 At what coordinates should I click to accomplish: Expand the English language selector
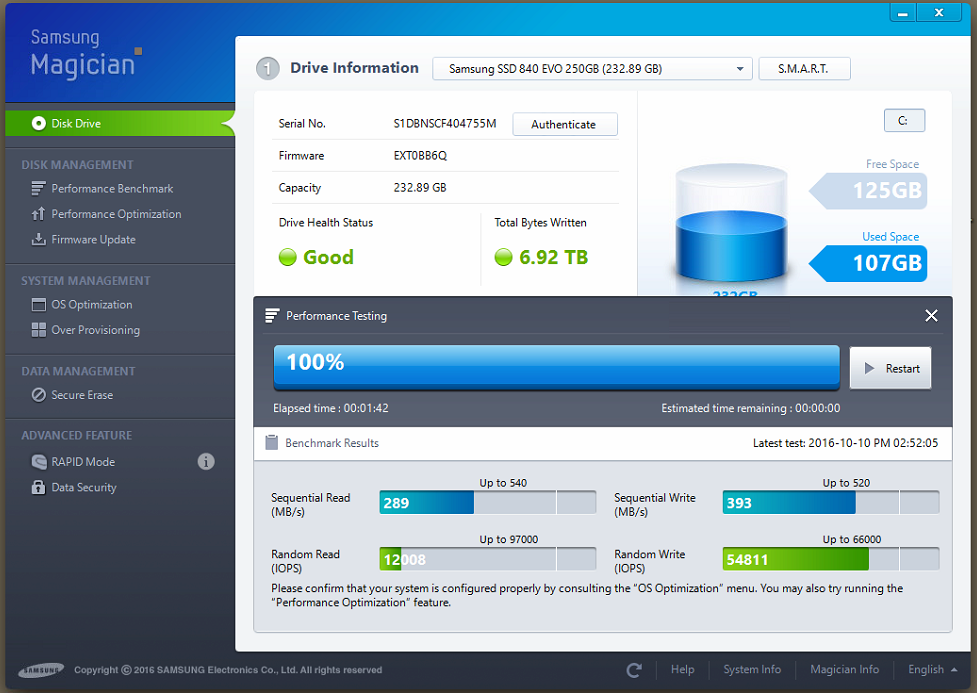(932, 670)
